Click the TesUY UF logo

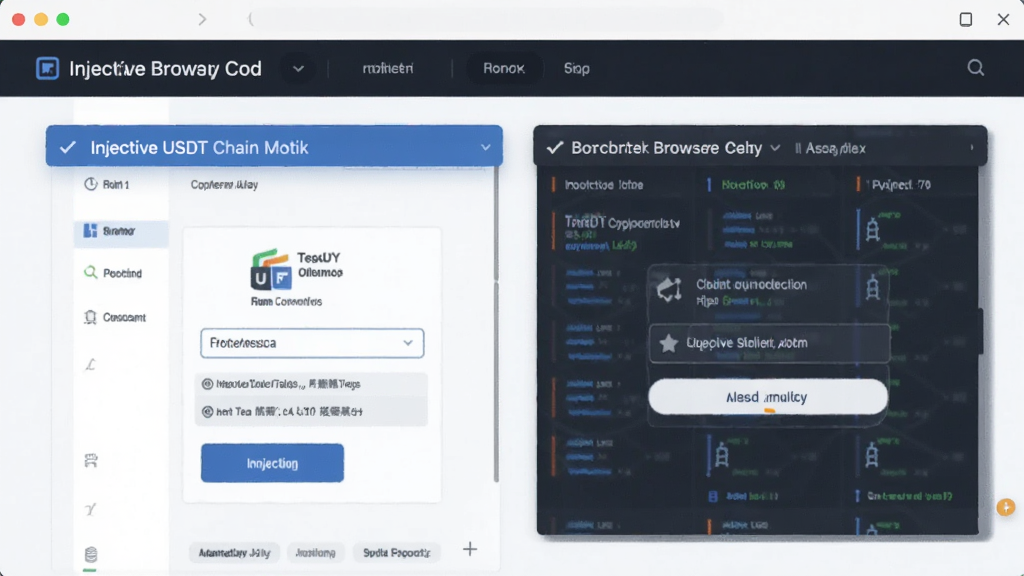(270, 269)
